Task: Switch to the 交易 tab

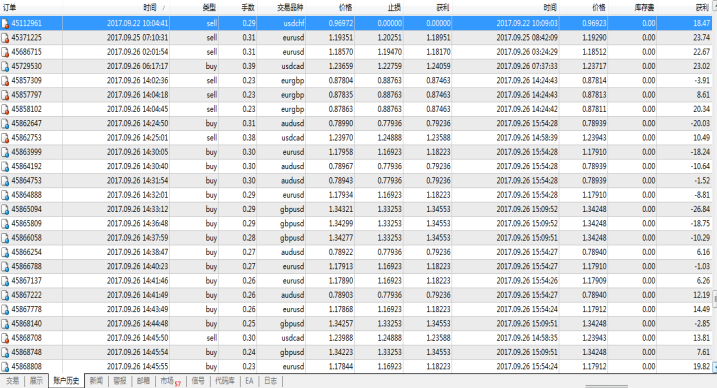Action: (x=12, y=381)
